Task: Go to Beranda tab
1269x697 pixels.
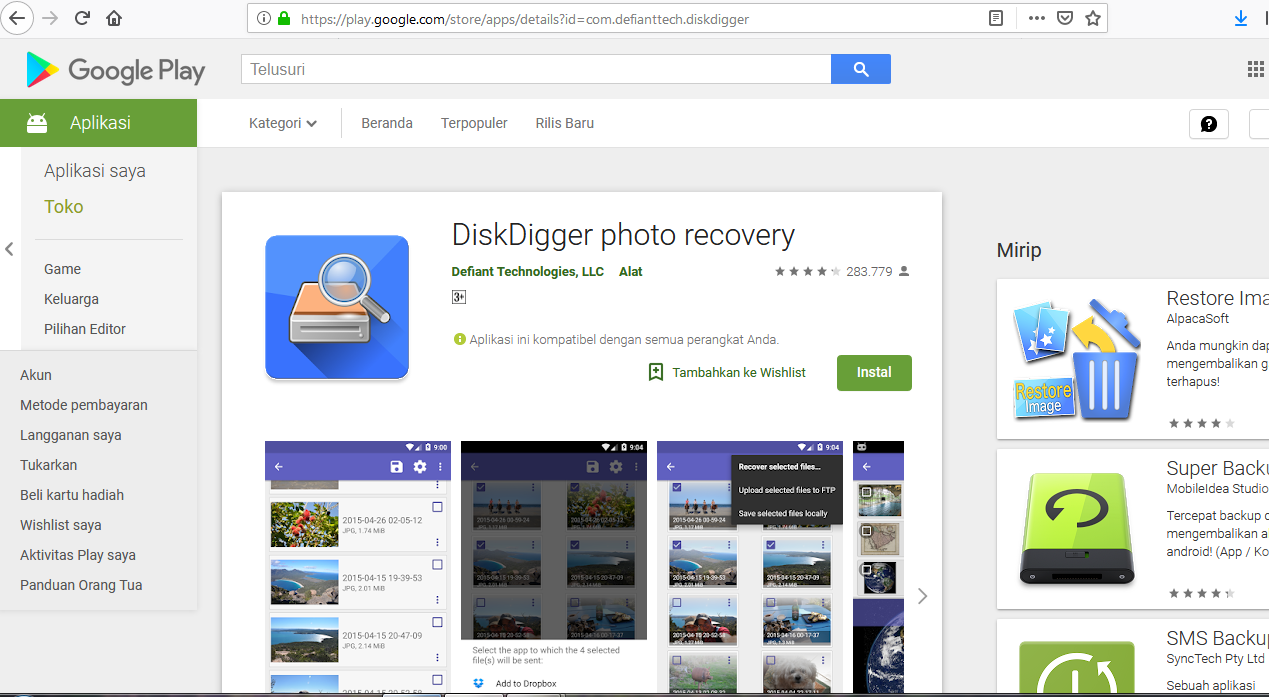Action: click(387, 123)
